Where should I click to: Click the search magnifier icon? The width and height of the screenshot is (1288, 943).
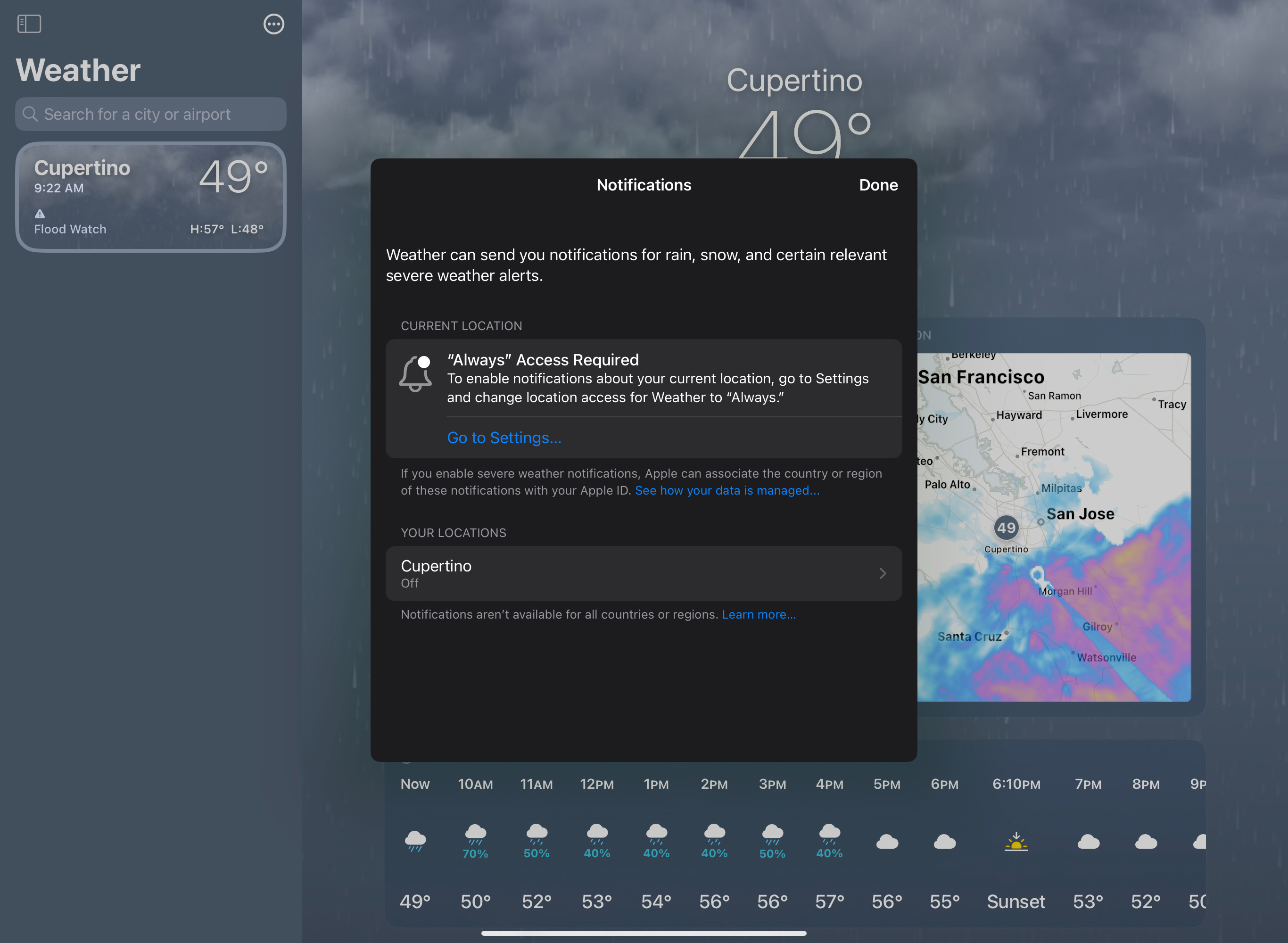click(x=30, y=114)
